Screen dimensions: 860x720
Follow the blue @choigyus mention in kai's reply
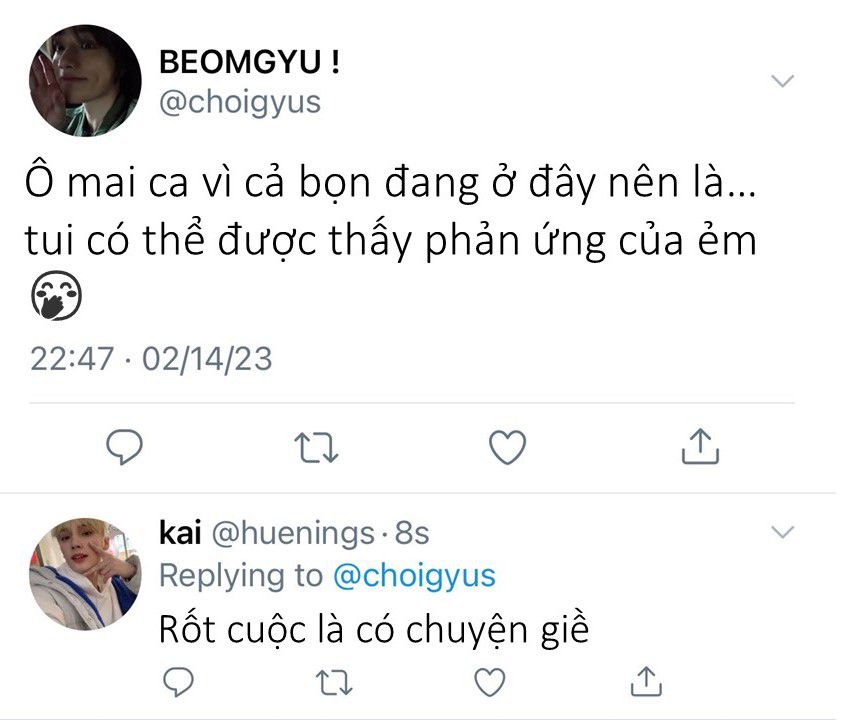[413, 576]
